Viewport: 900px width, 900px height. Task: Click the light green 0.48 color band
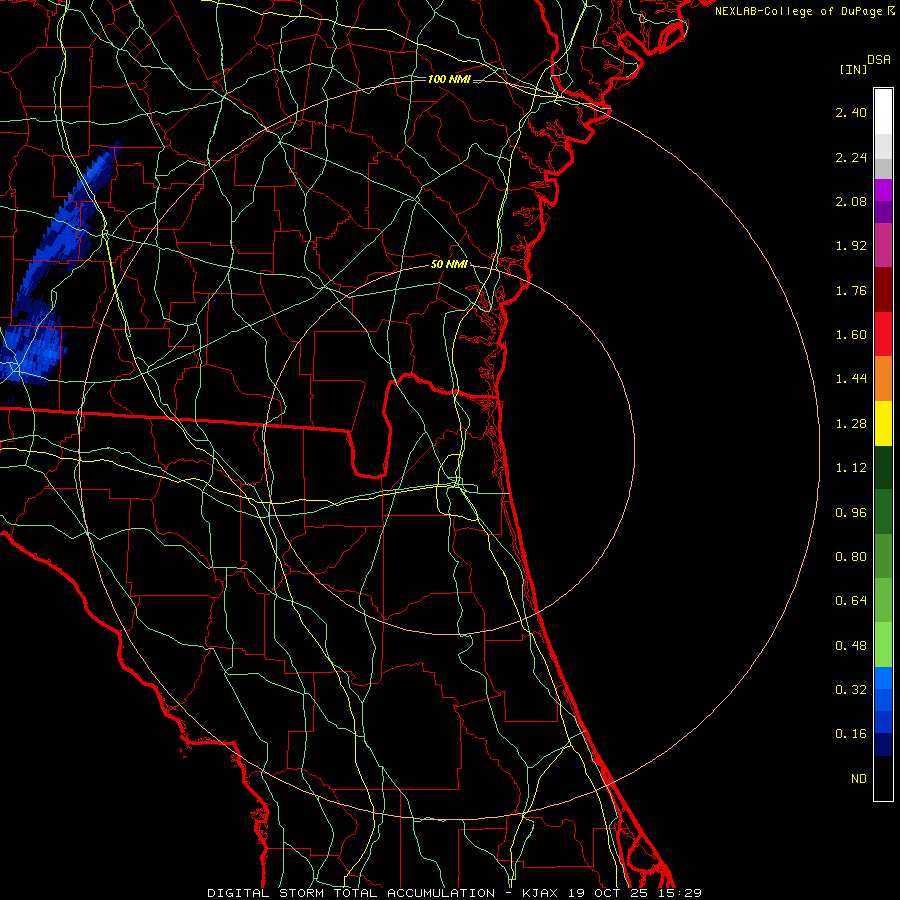883,645
